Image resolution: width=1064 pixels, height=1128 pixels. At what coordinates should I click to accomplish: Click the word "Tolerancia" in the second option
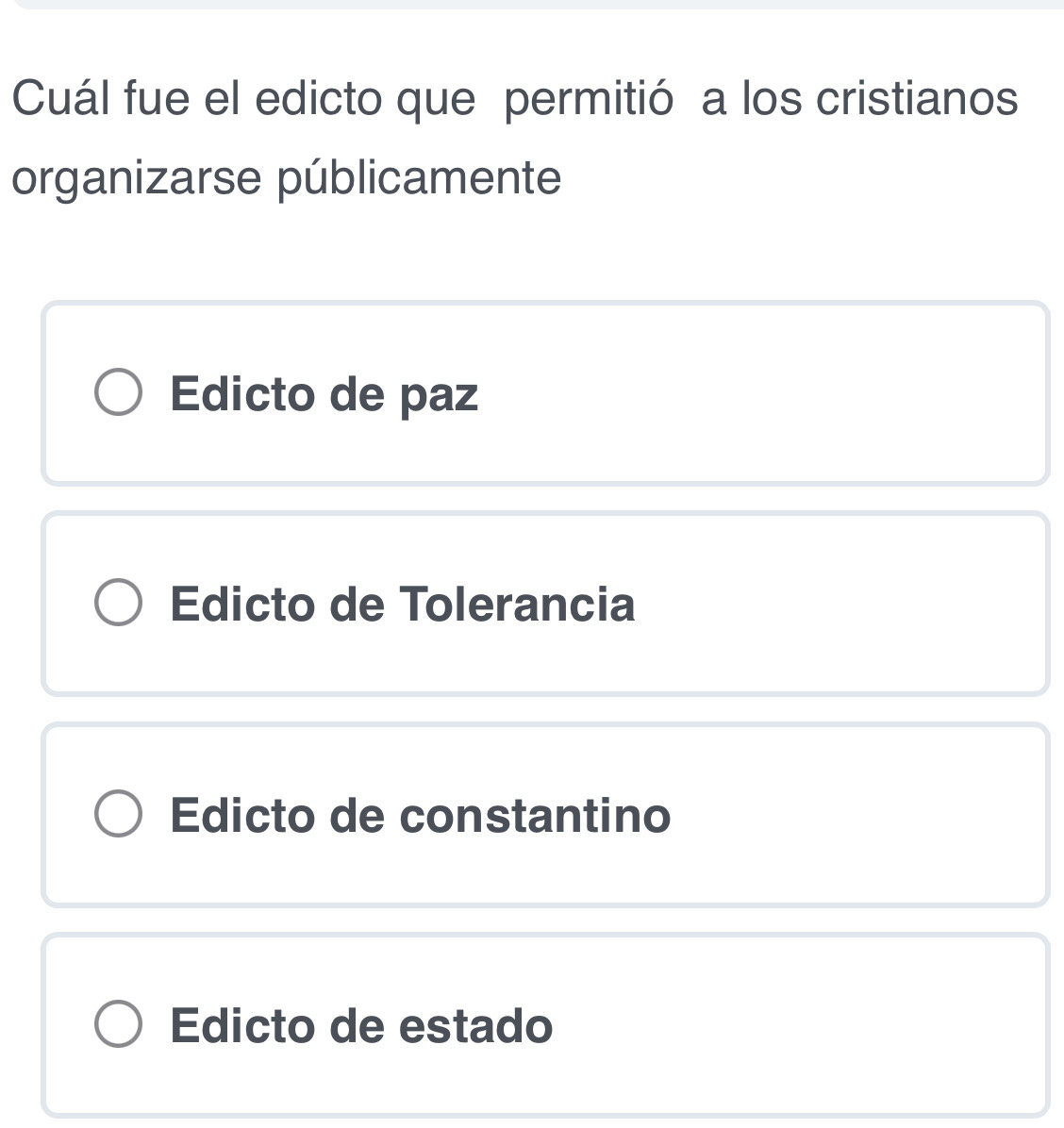coord(517,605)
